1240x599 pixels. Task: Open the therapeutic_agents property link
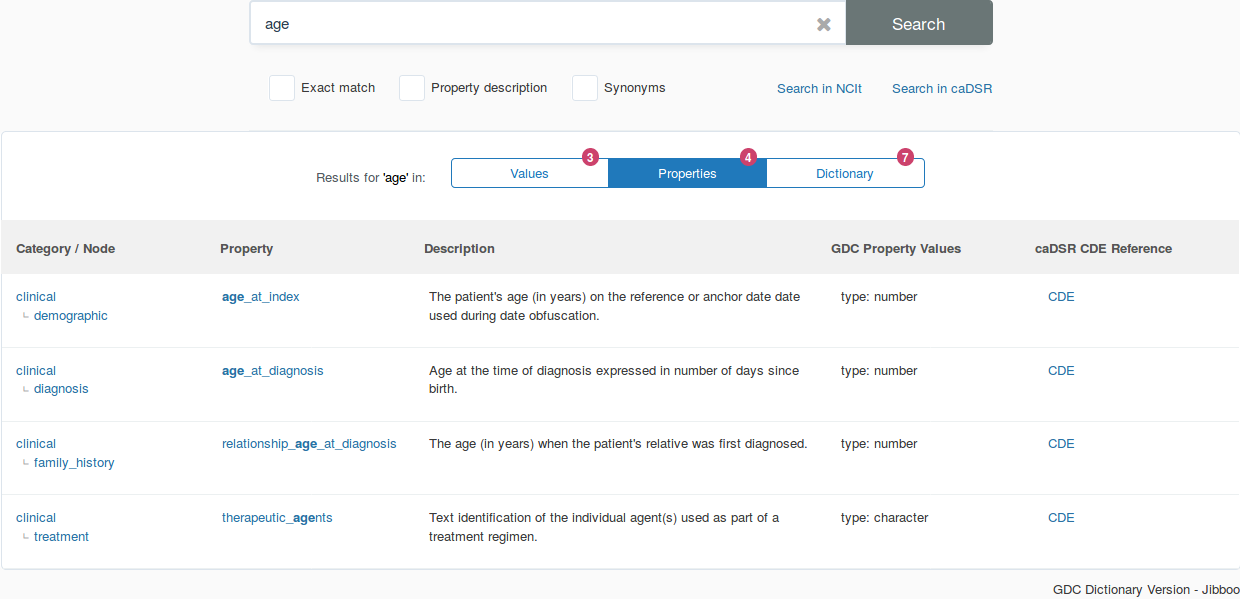(x=277, y=518)
